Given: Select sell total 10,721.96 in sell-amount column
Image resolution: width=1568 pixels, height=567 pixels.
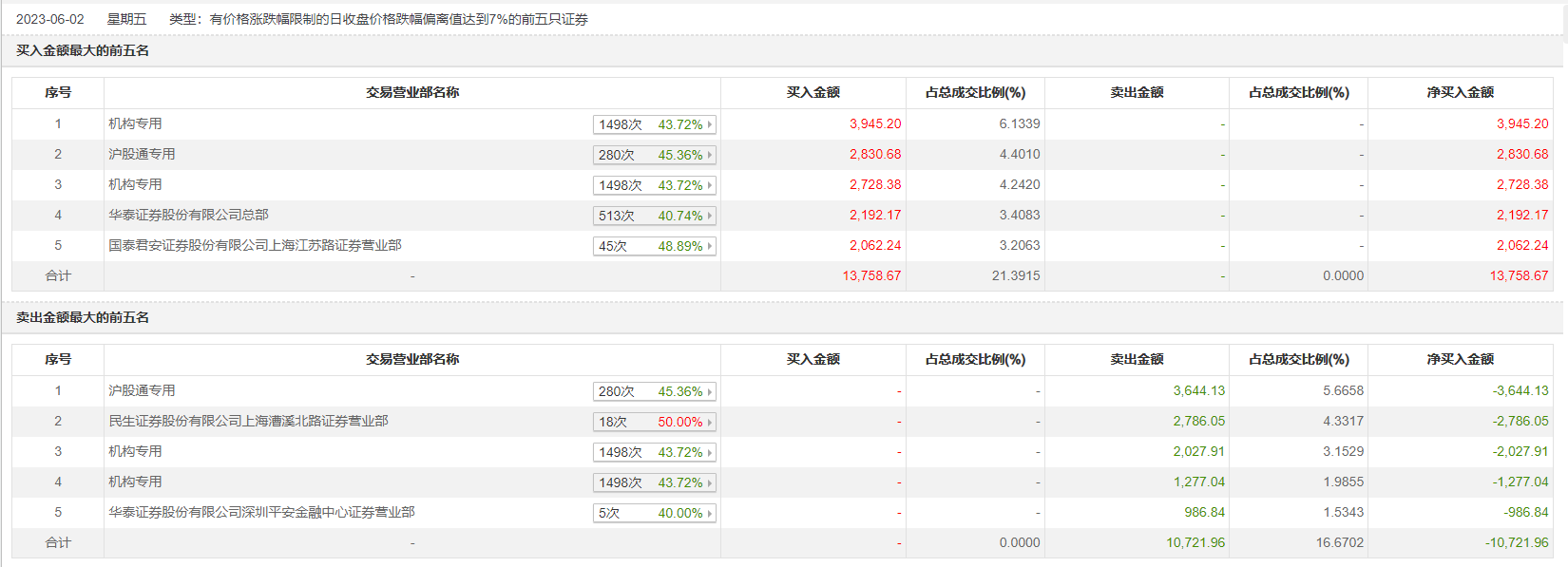Looking at the screenshot, I should (x=1195, y=542).
